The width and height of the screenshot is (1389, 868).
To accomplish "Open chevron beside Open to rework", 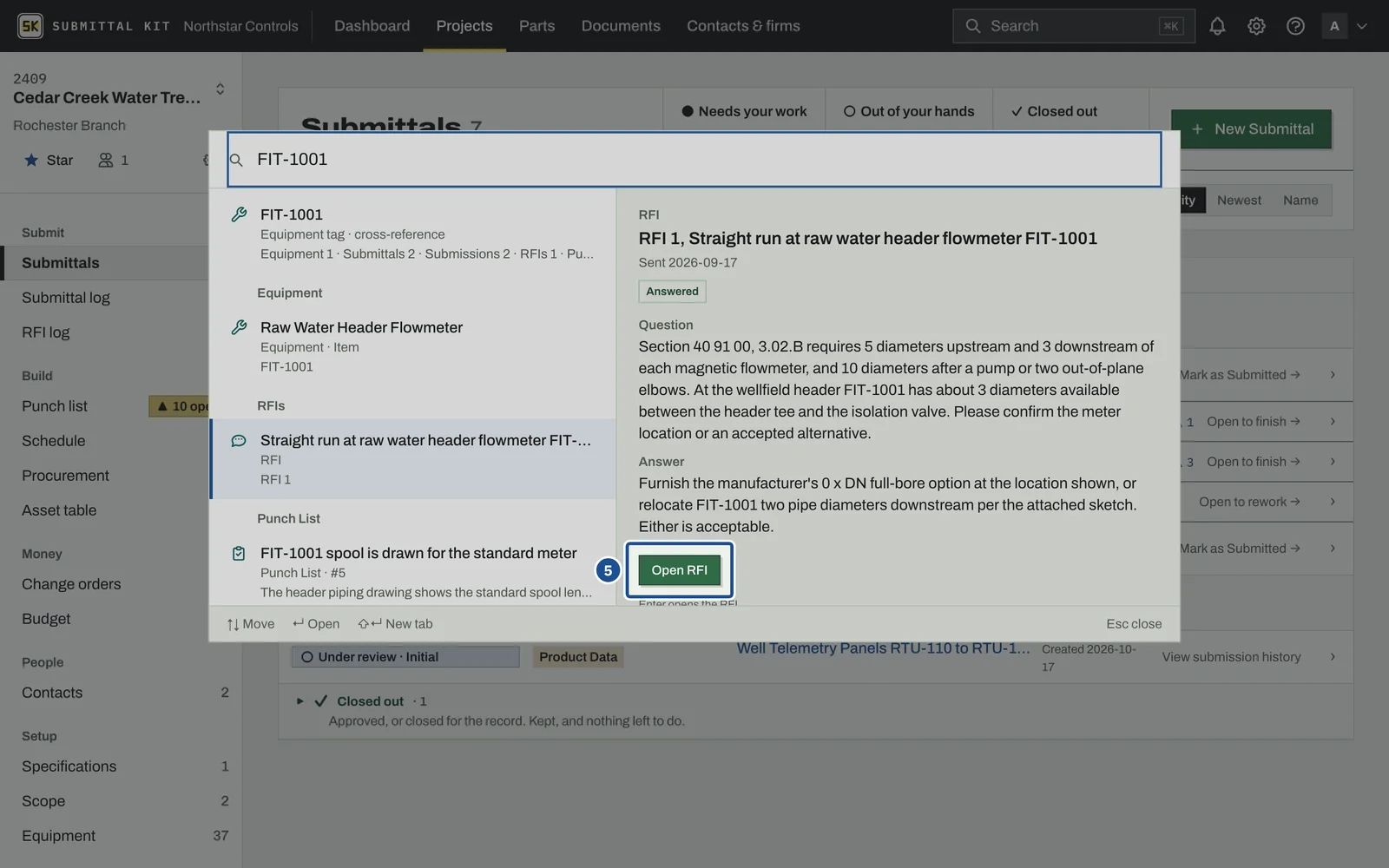I will [1333, 502].
